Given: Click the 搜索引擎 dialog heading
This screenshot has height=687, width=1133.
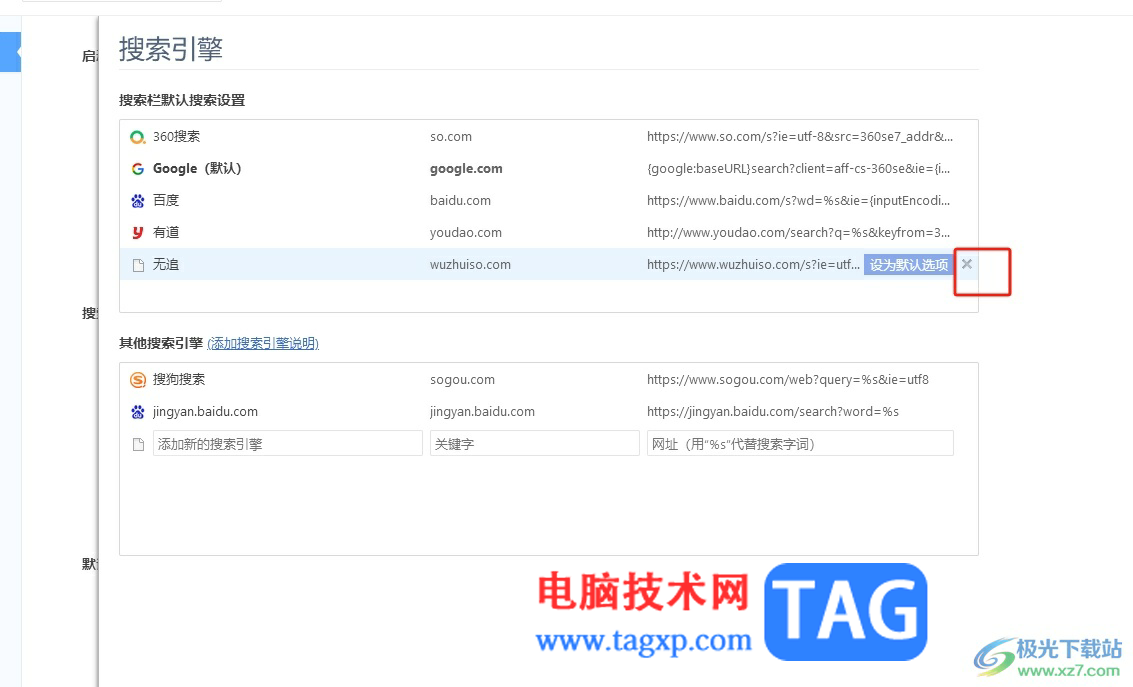Looking at the screenshot, I should pyautogui.click(x=171, y=49).
